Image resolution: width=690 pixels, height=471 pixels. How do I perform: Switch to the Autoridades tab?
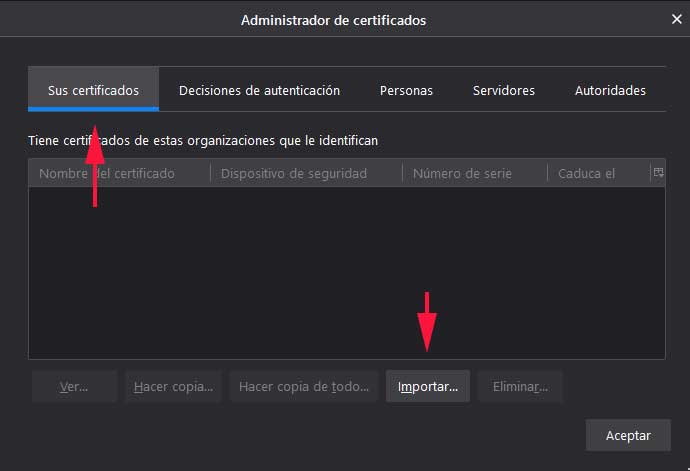610,90
